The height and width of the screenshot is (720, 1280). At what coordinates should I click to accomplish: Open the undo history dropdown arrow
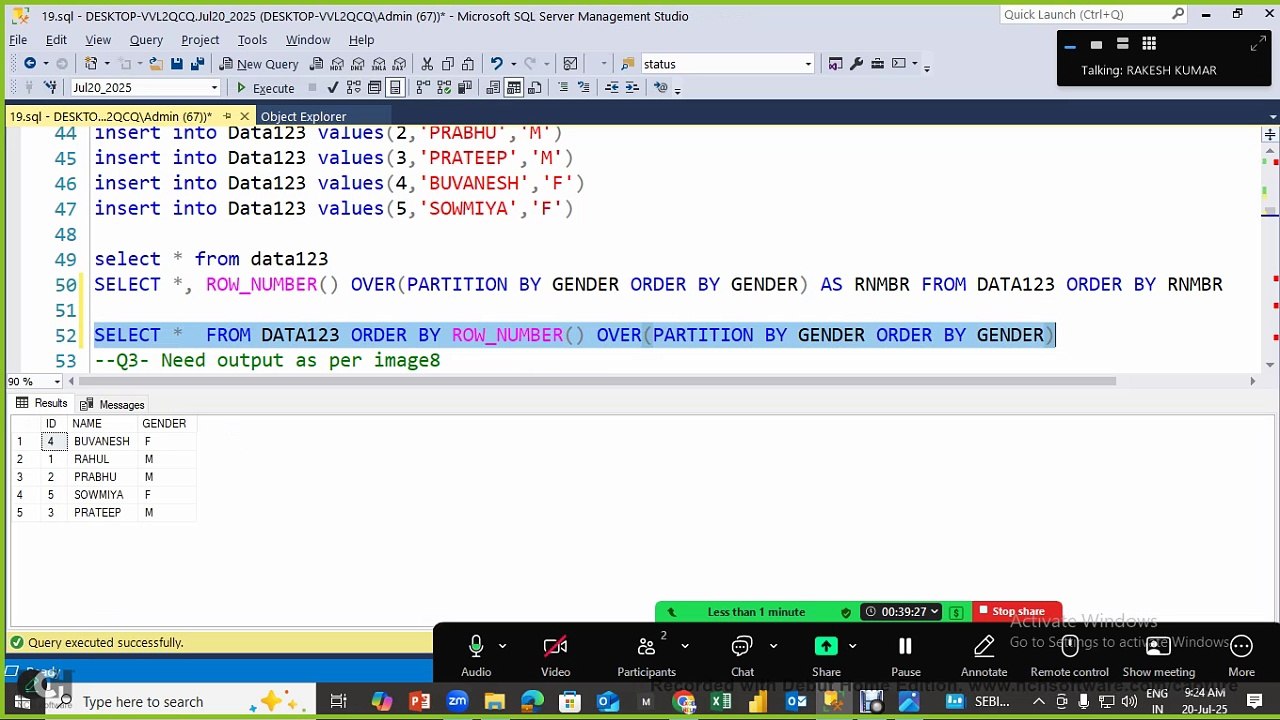513,64
